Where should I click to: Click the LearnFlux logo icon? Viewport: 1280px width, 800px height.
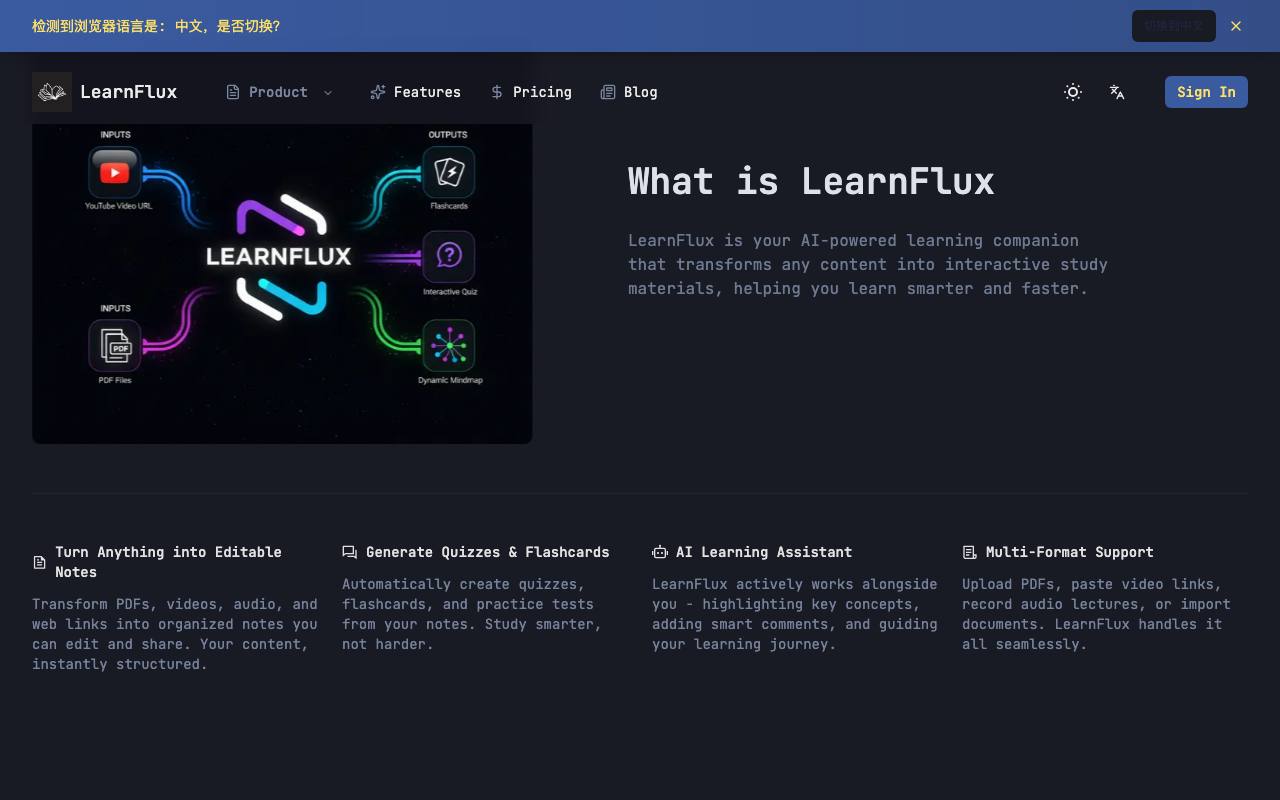click(52, 92)
